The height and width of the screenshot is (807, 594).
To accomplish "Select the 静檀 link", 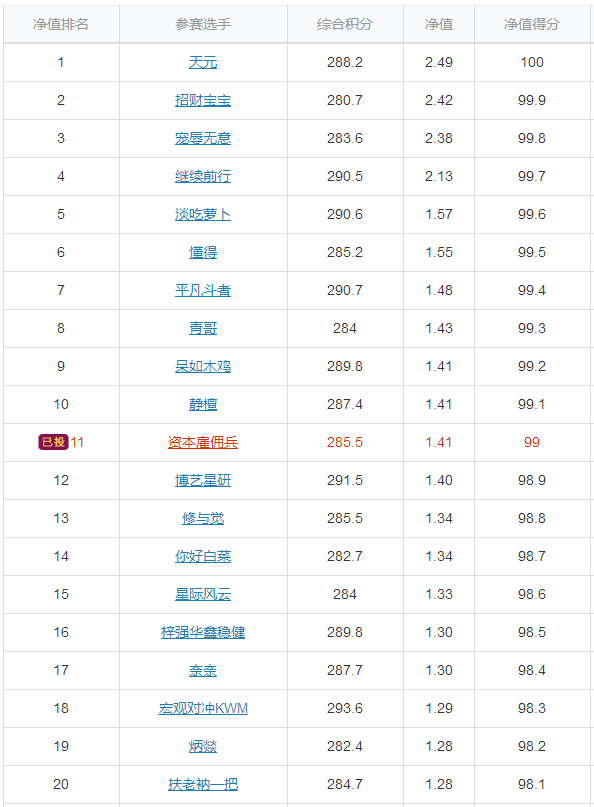I will (x=203, y=405).
